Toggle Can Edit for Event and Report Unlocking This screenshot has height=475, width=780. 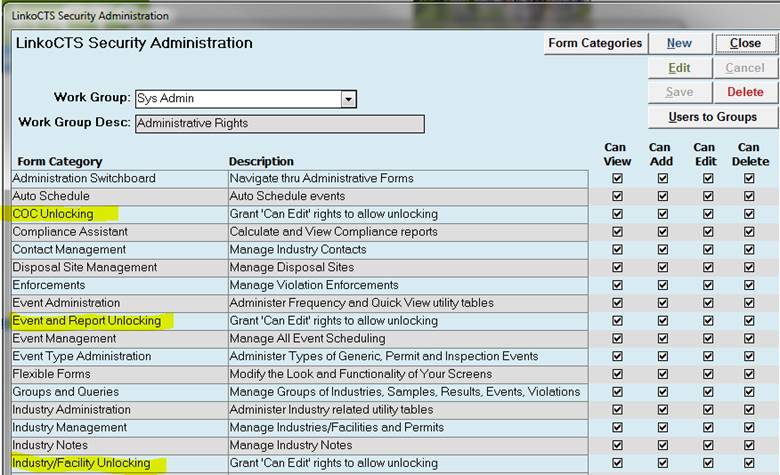(x=708, y=321)
